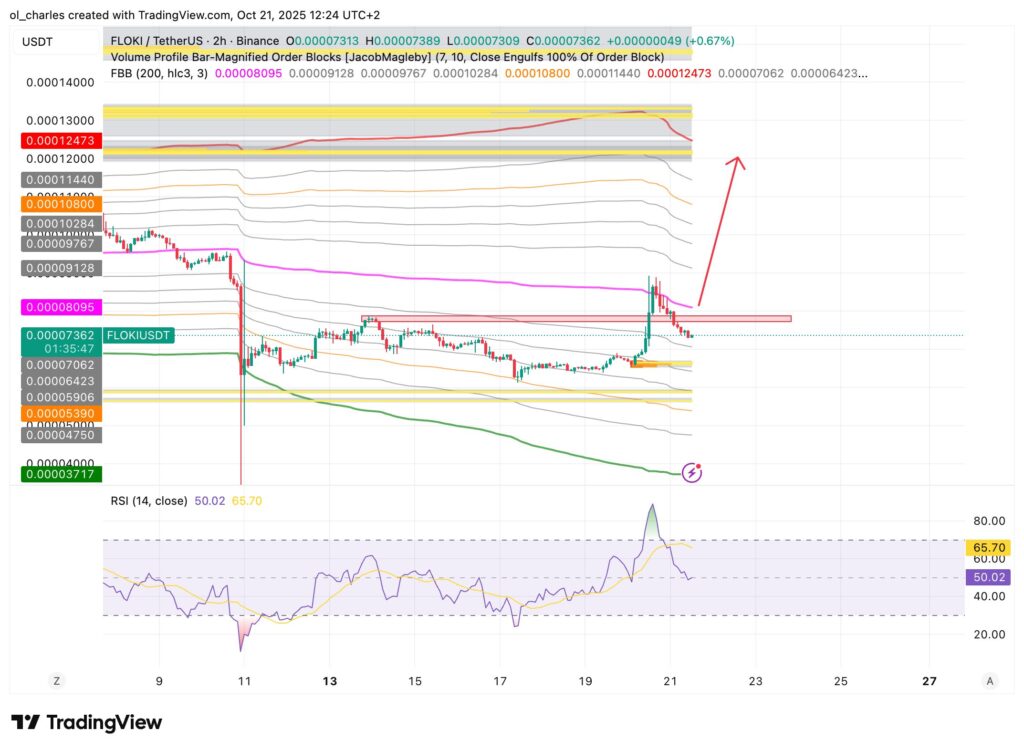Select the pink resistance rectangle drawing

(x=576, y=319)
